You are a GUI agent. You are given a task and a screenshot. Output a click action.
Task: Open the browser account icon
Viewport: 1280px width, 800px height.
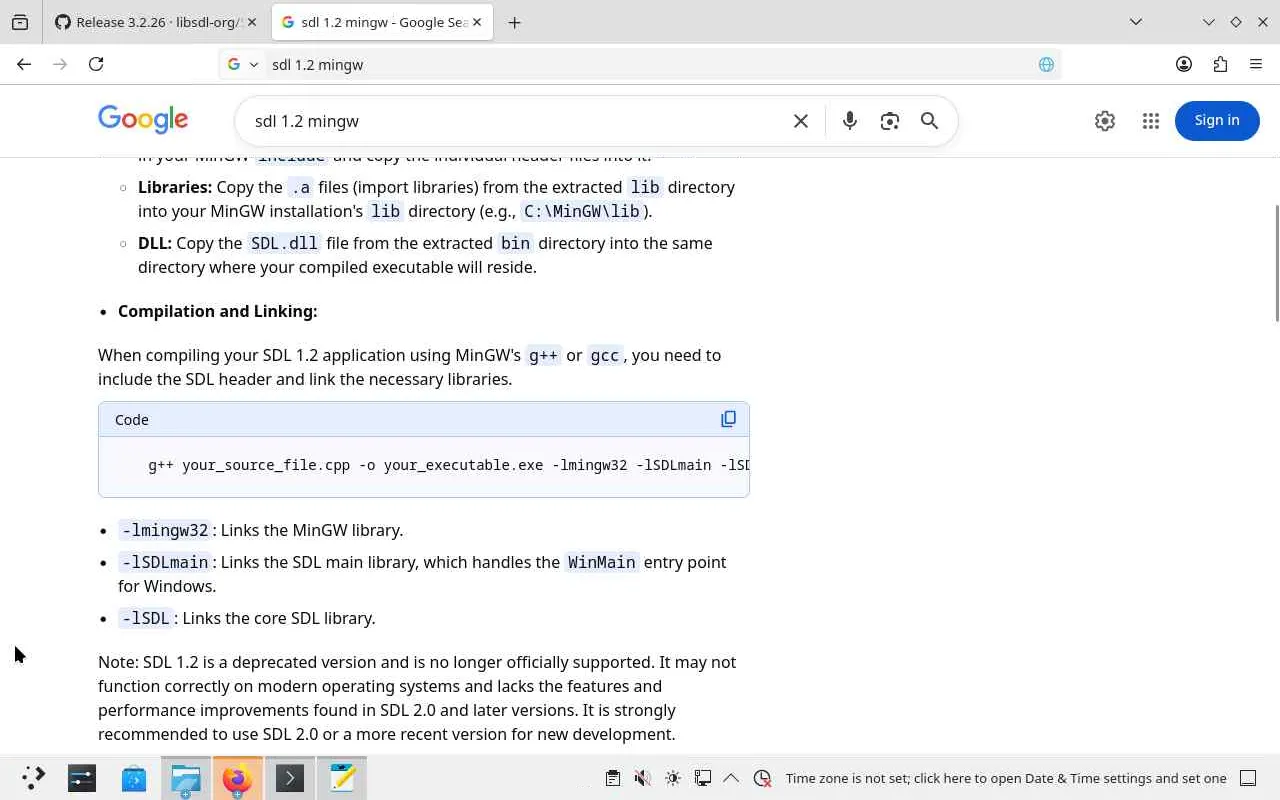tap(1184, 64)
